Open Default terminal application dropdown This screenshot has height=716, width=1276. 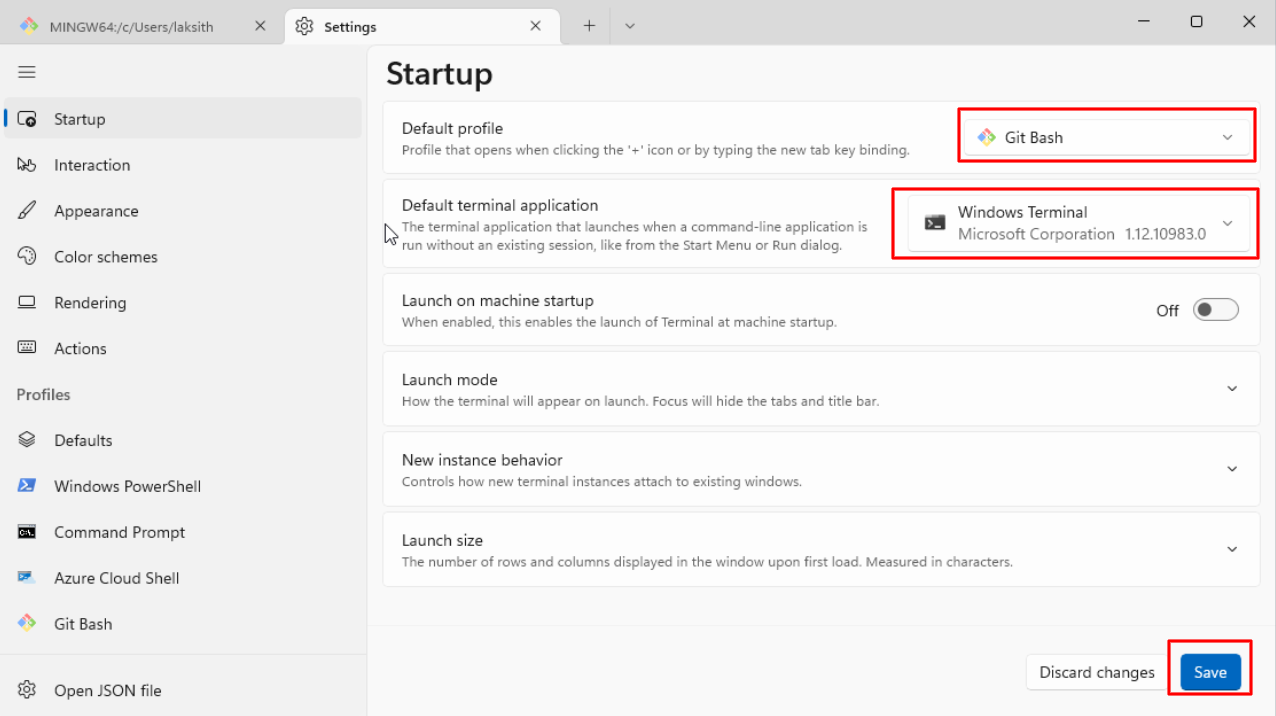(x=1078, y=223)
